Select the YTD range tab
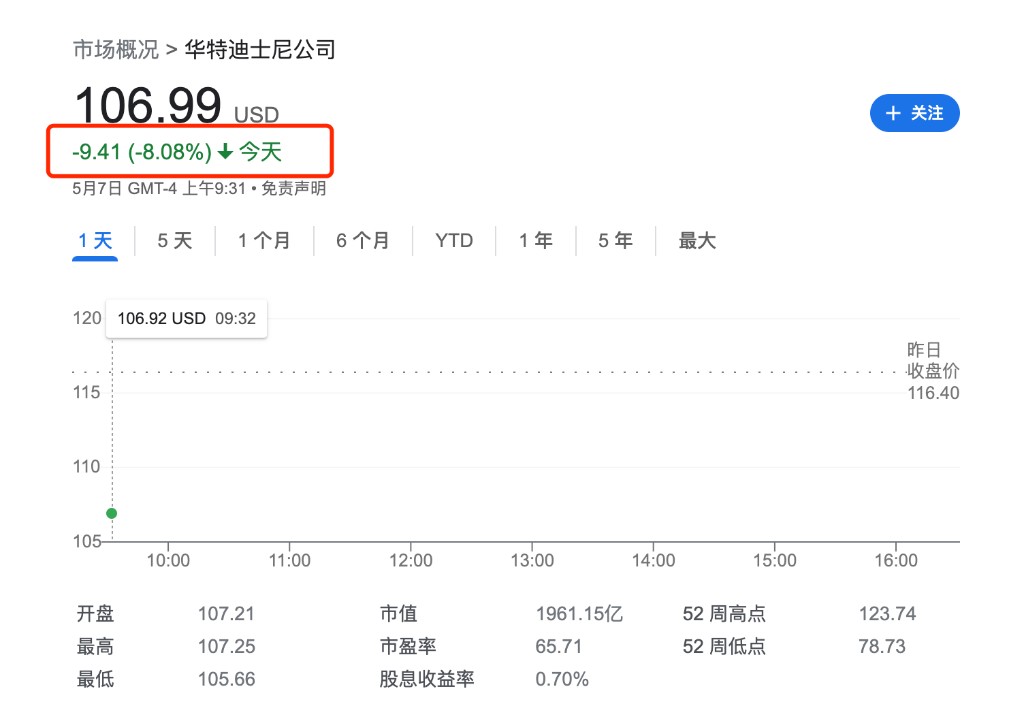This screenshot has width=1024, height=708. coord(454,241)
